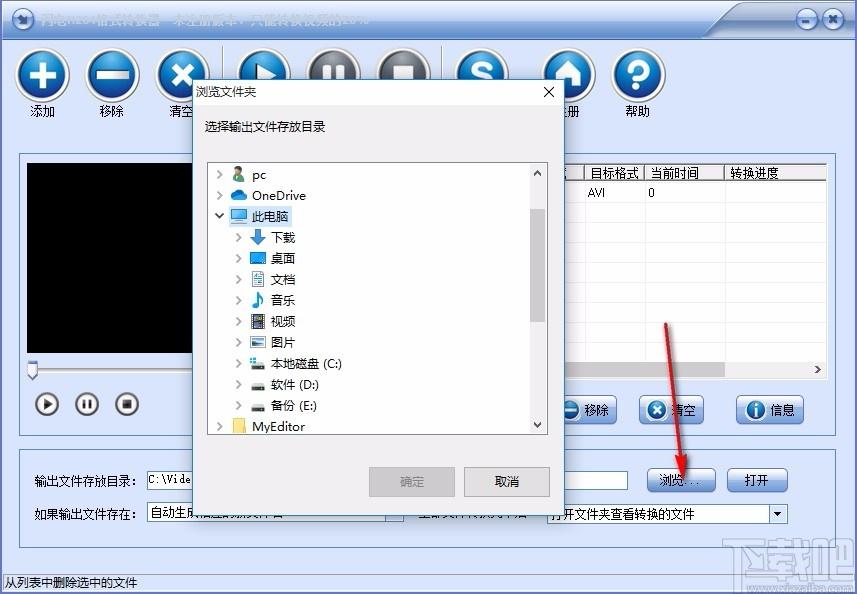The width and height of the screenshot is (857, 594).
Task: Click the play button under preview
Action: click(x=47, y=404)
